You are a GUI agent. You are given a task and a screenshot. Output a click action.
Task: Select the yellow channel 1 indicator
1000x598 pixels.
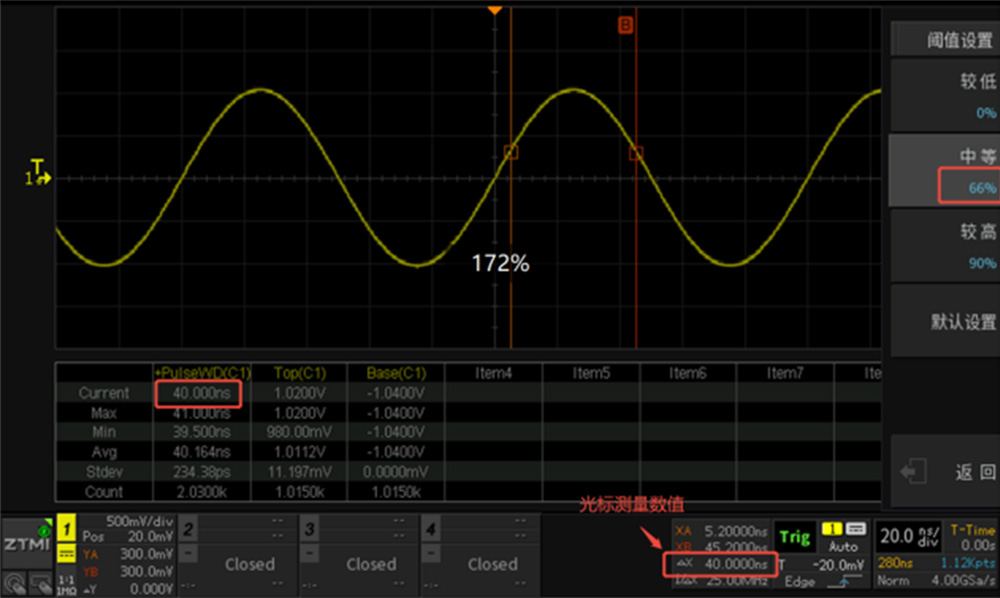tap(66, 527)
